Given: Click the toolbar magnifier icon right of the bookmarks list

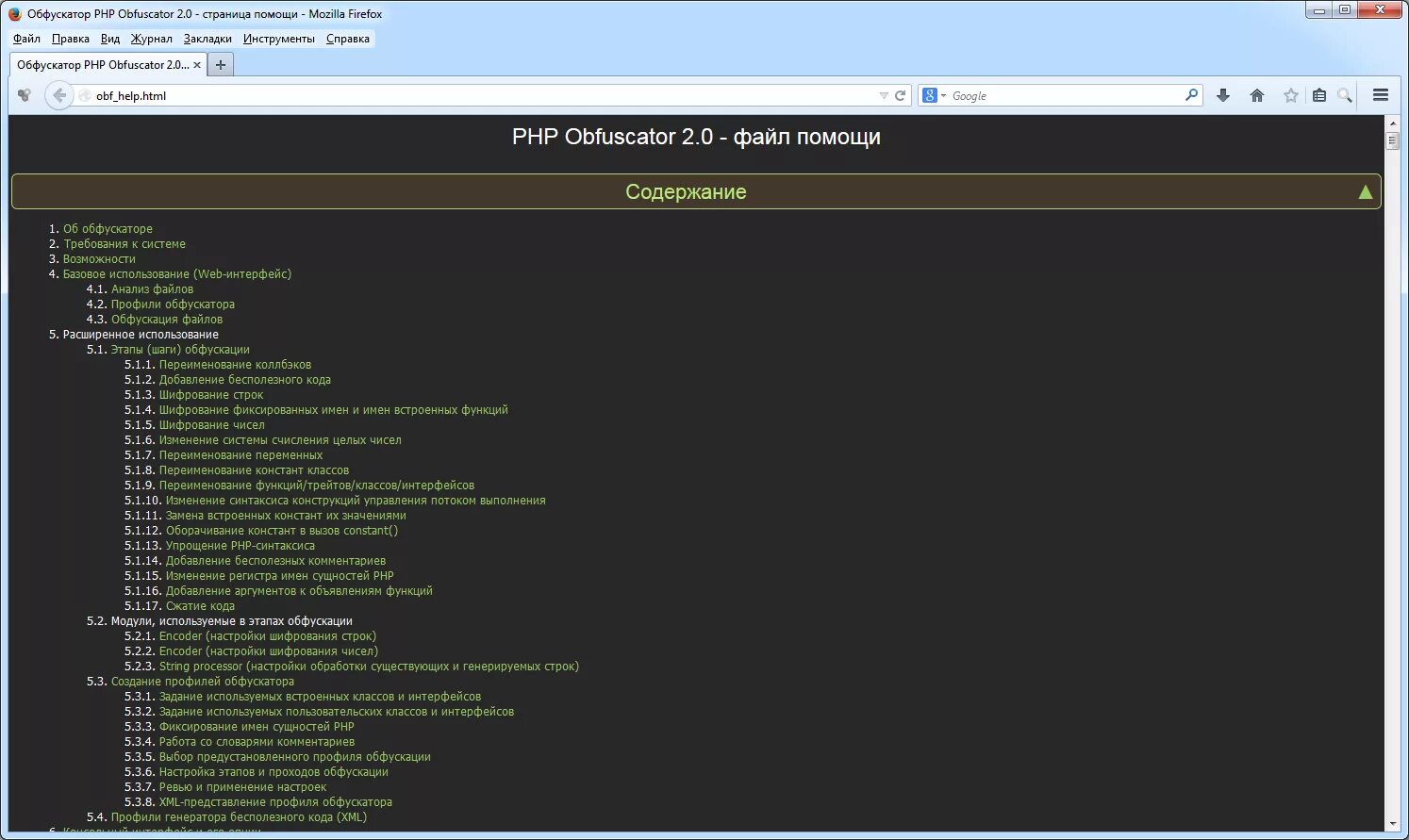Looking at the screenshot, I should click(1345, 95).
